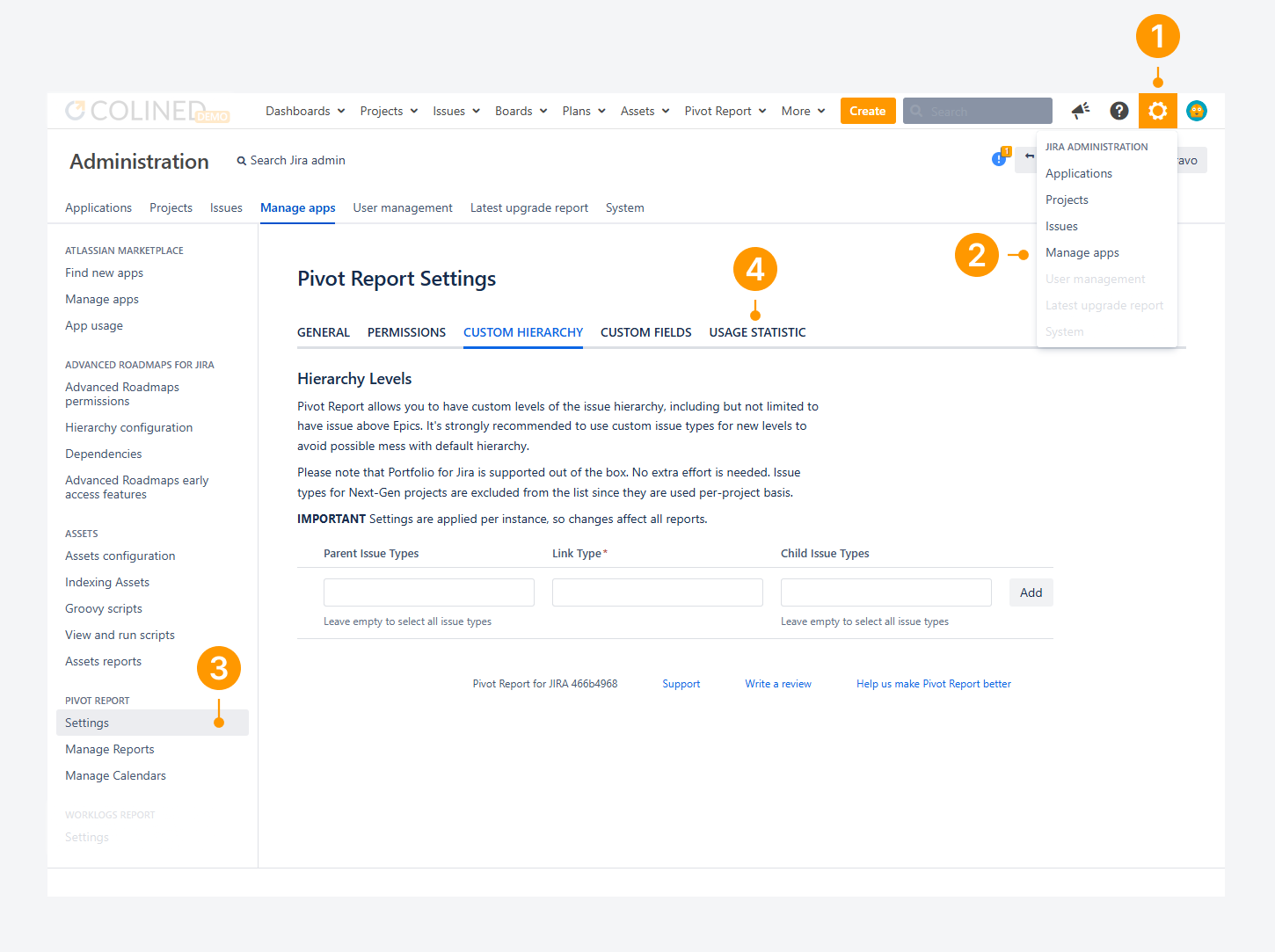Click the Support footer link

(x=681, y=684)
